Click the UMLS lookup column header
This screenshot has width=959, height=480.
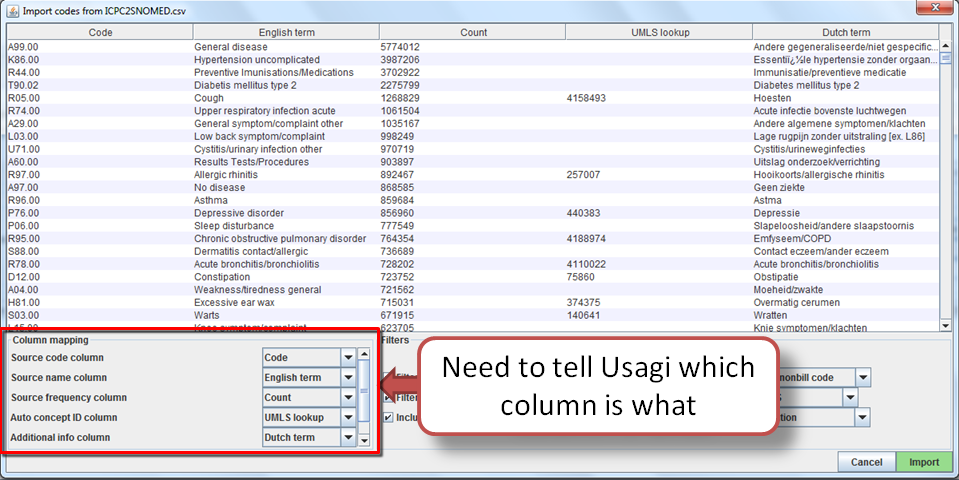click(x=660, y=32)
